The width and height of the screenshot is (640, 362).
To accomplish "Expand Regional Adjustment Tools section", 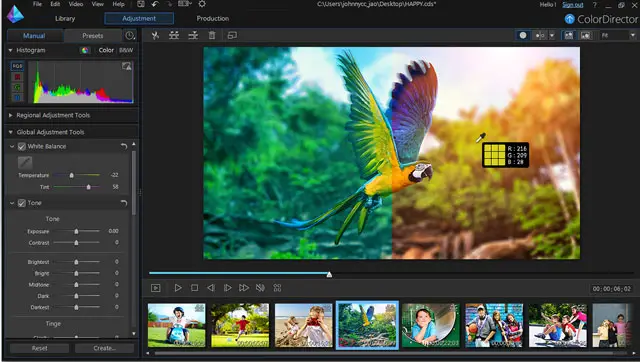I will tap(10, 115).
